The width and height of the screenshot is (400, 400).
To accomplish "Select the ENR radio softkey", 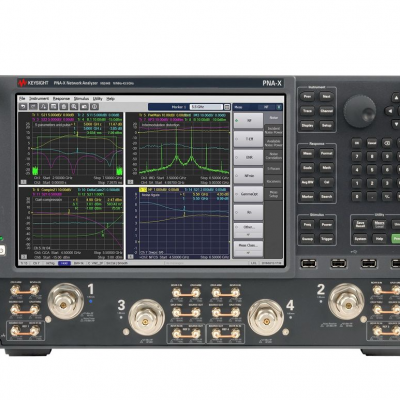I will pyautogui.click(x=248, y=157).
